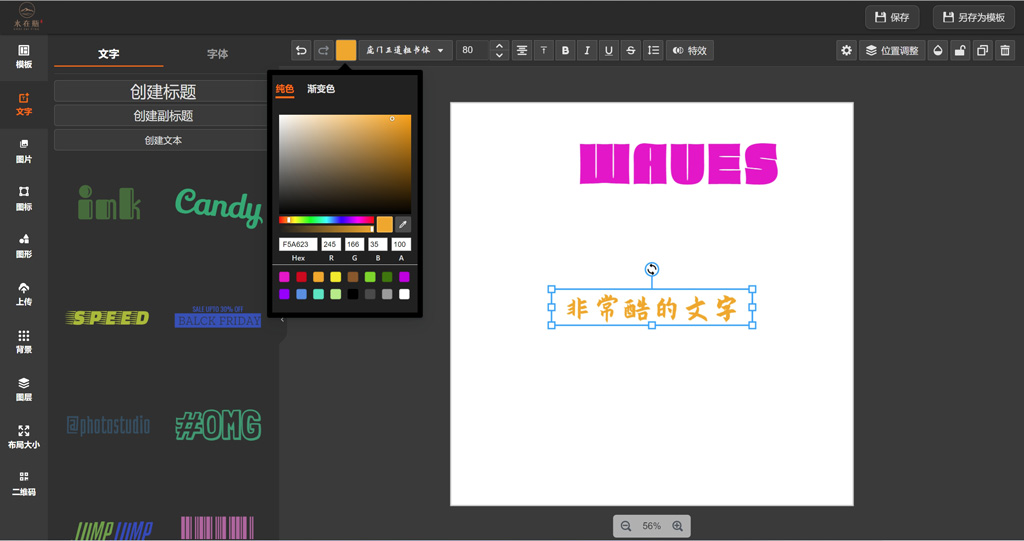The image size is (1024, 541).
Task: Toggle italic formatting
Action: [x=587, y=50]
